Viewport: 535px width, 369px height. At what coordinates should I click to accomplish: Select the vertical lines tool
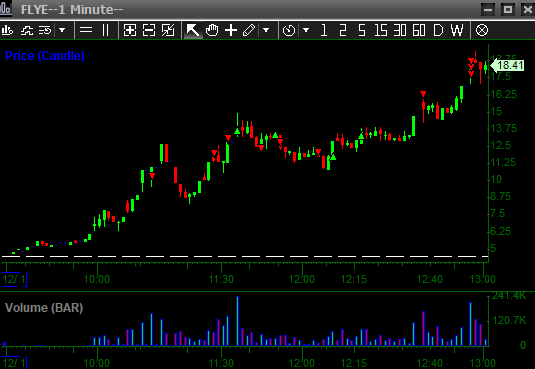pyautogui.click(x=105, y=30)
